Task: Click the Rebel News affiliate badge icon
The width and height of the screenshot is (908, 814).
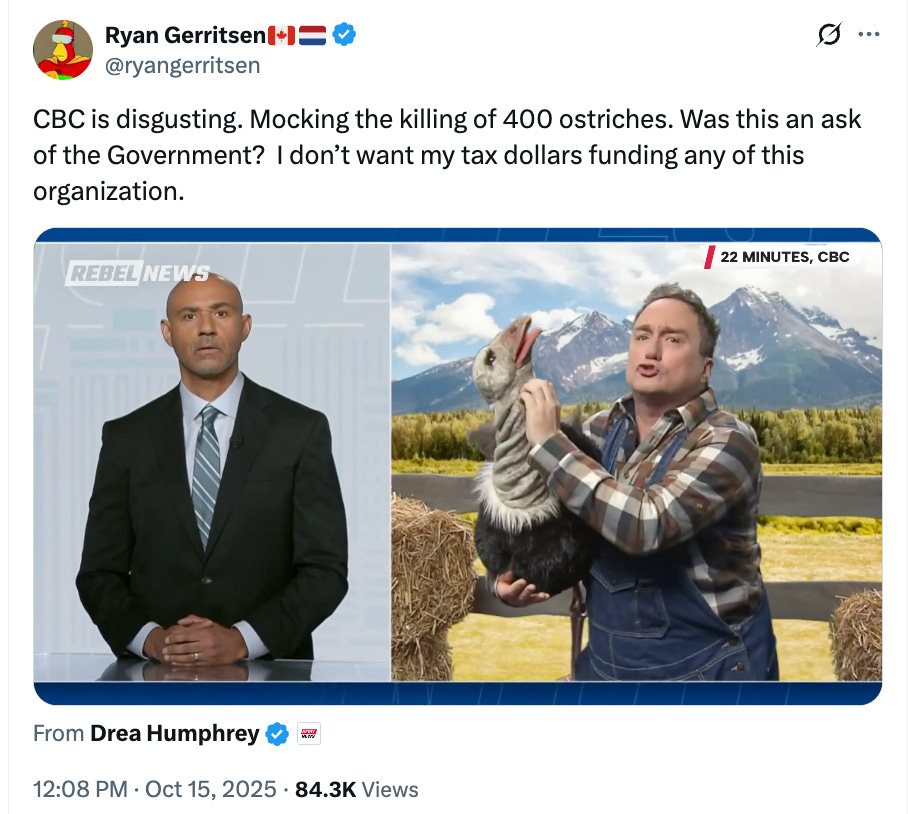Action: 309,734
